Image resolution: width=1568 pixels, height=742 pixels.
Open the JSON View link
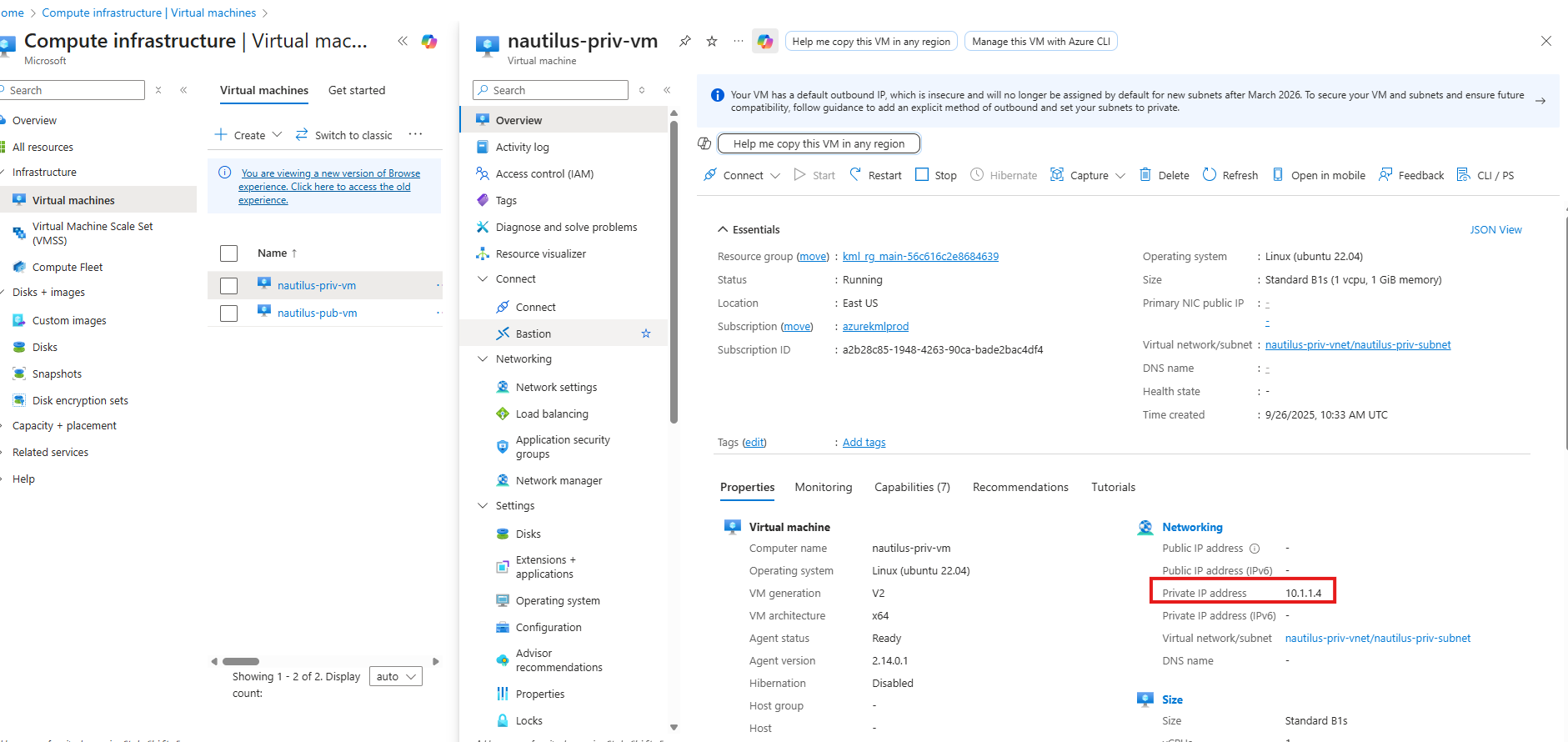pyautogui.click(x=1495, y=229)
